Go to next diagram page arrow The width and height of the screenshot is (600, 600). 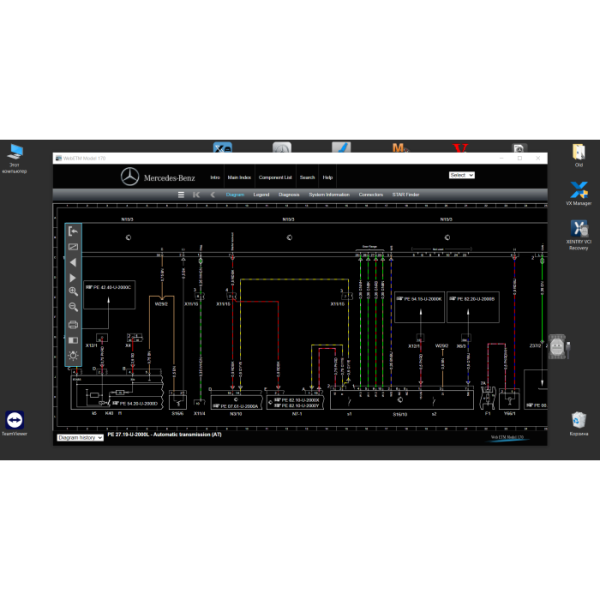[73, 277]
